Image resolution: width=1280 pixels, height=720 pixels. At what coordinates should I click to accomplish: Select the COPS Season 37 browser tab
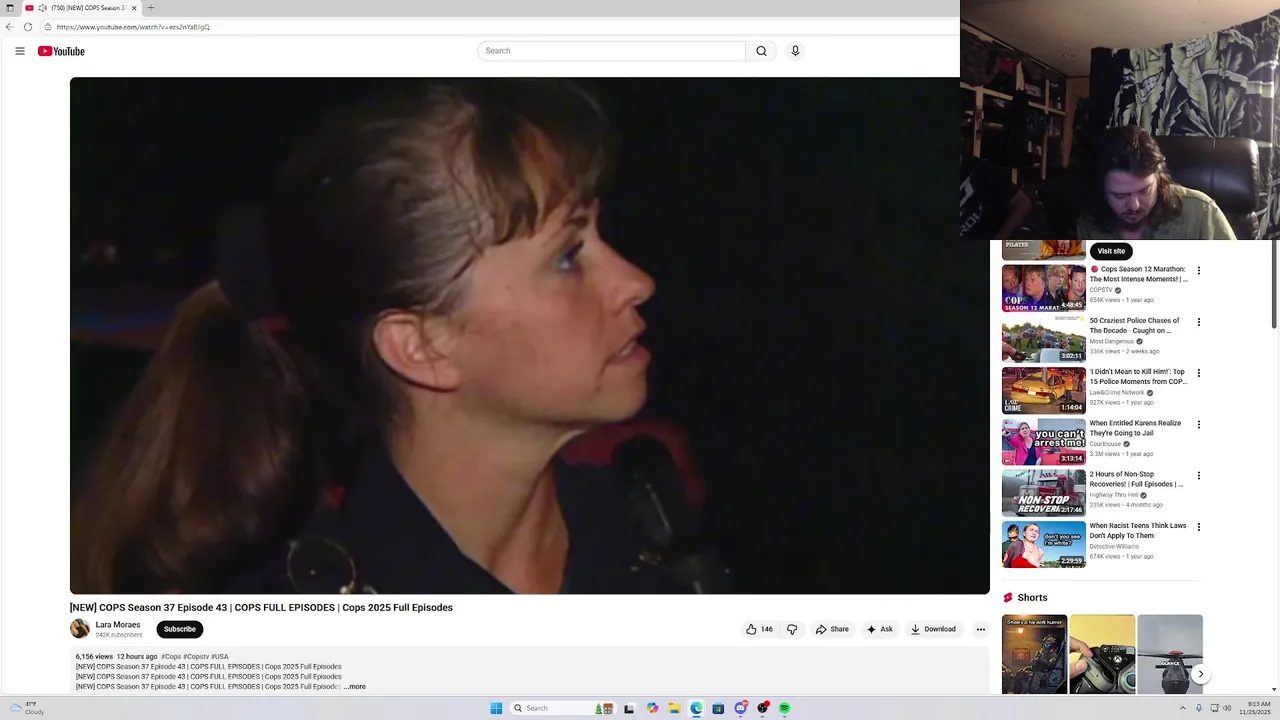tap(83, 8)
